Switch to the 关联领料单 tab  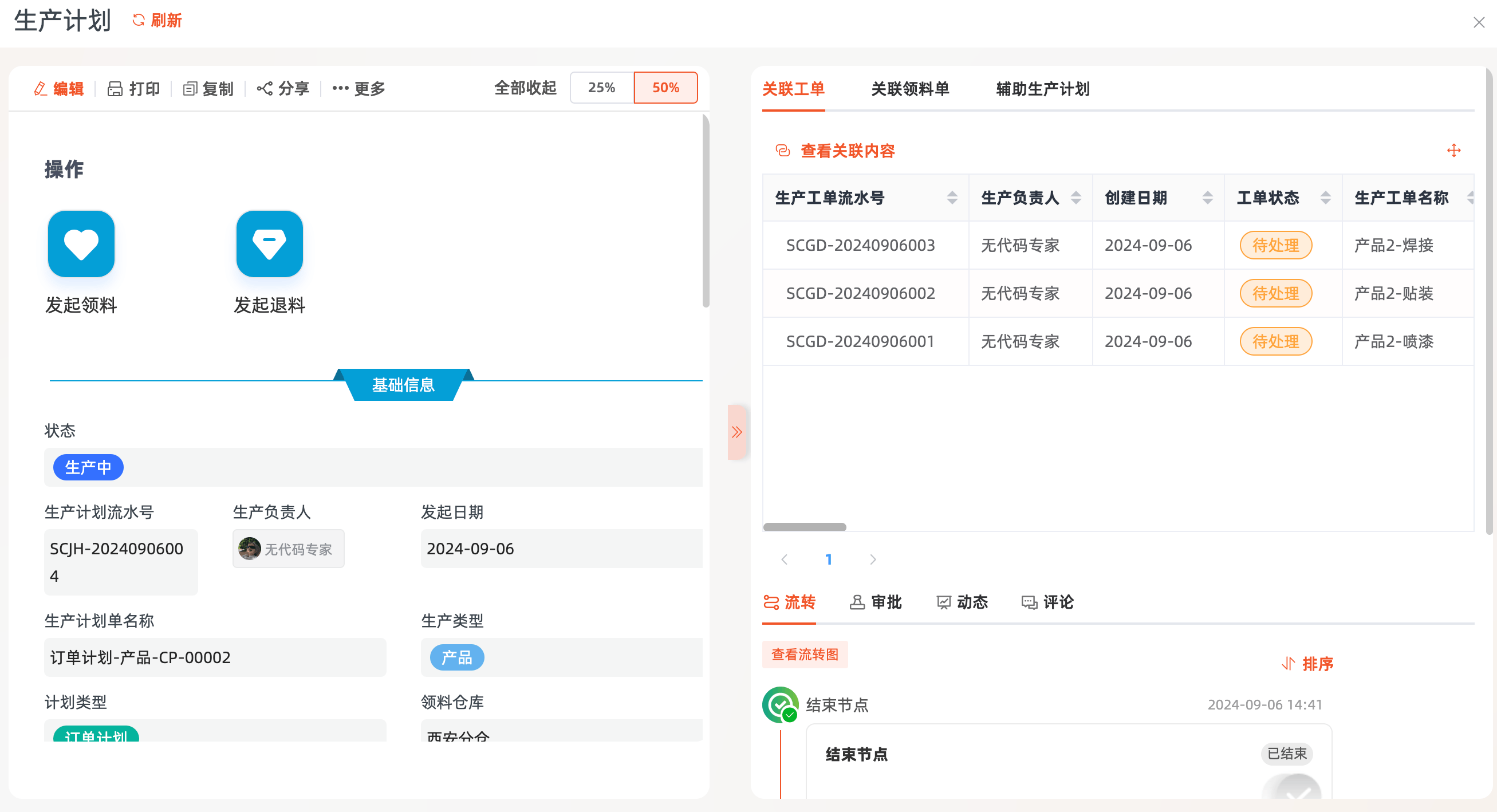tap(909, 89)
